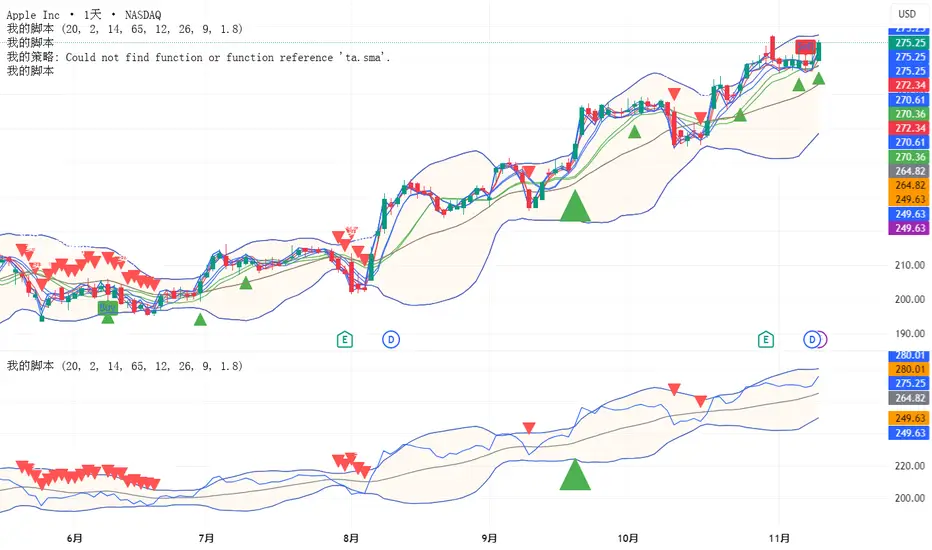Image resolution: width=932 pixels, height=550 pixels.
Task: Click the 6月 time axis label
Action: 75,538
